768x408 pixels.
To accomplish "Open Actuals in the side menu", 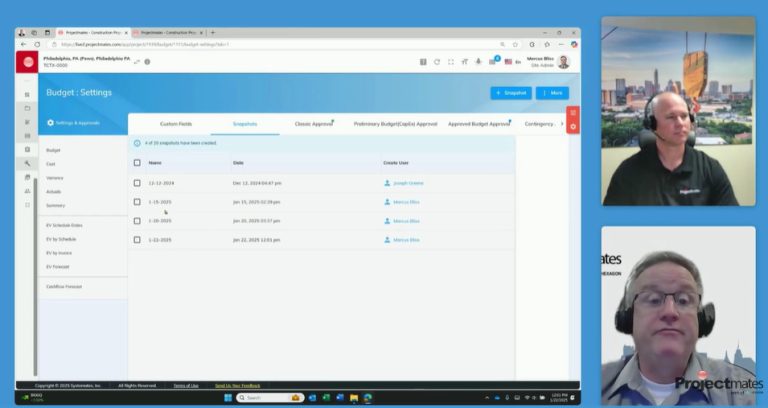I will coord(53,192).
